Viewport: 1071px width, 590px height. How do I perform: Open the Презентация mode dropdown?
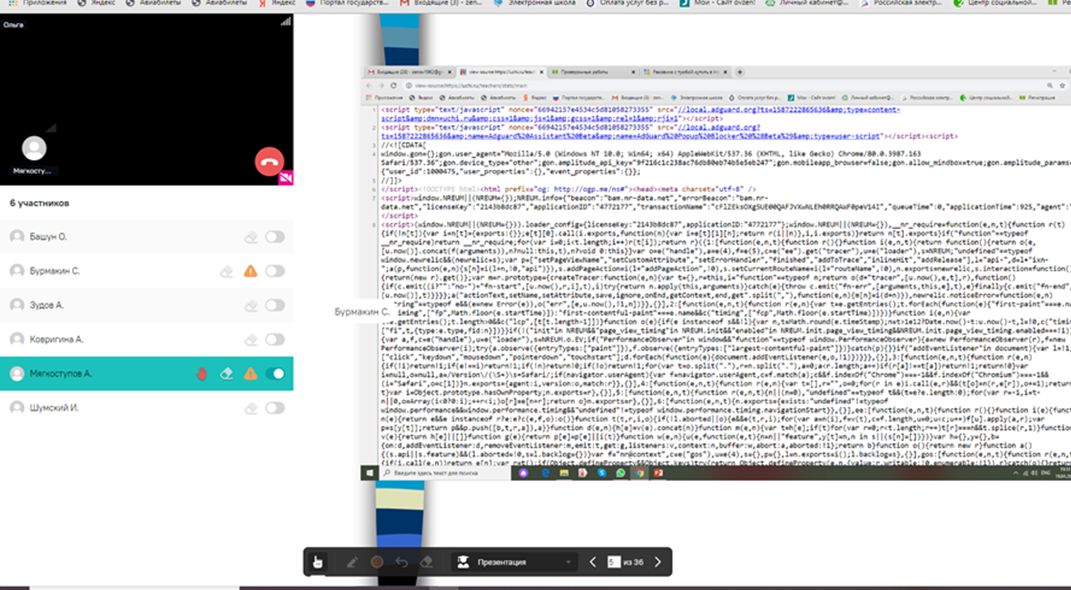coord(514,562)
